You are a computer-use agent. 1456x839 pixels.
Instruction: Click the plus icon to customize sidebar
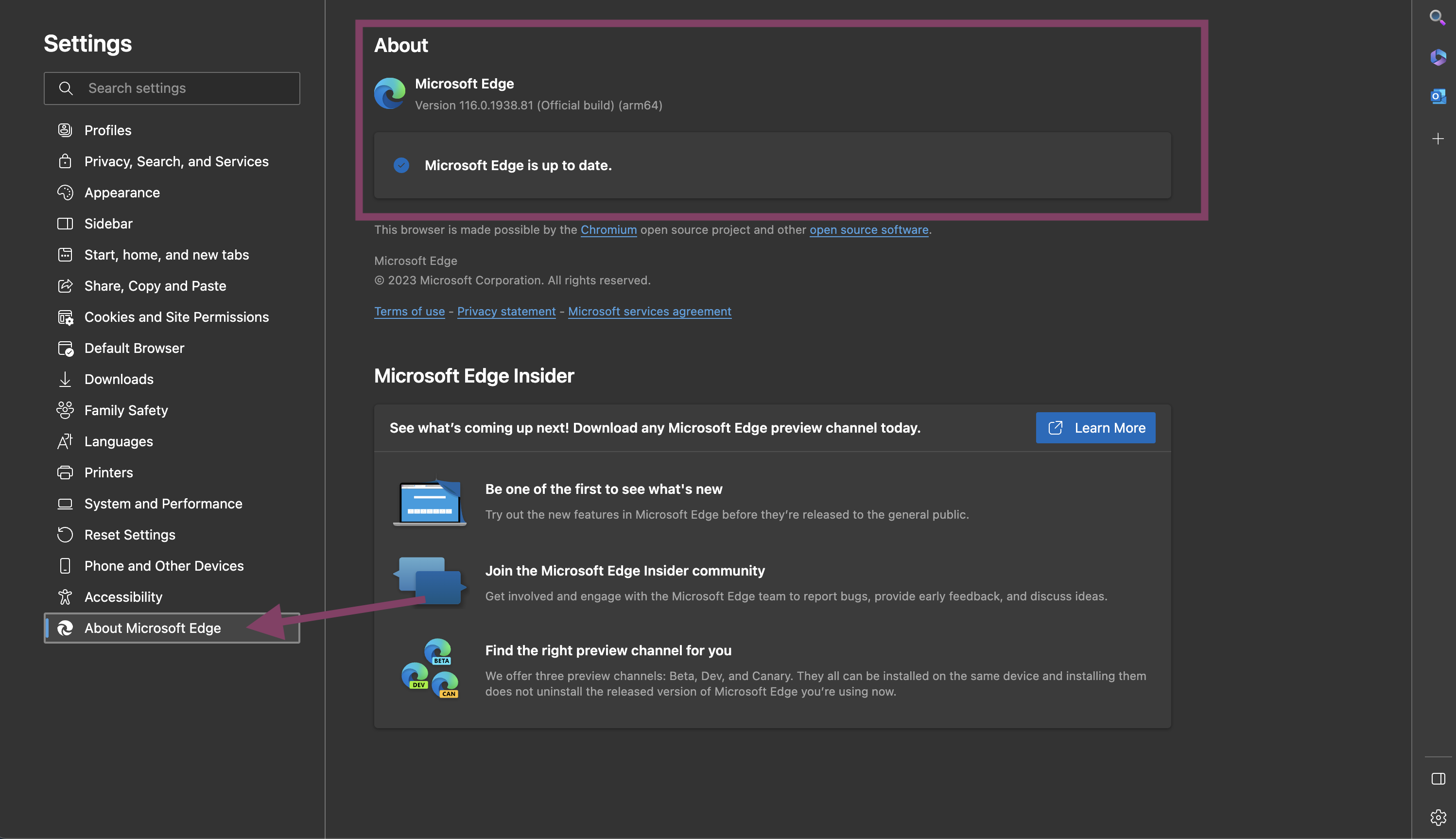(1438, 139)
